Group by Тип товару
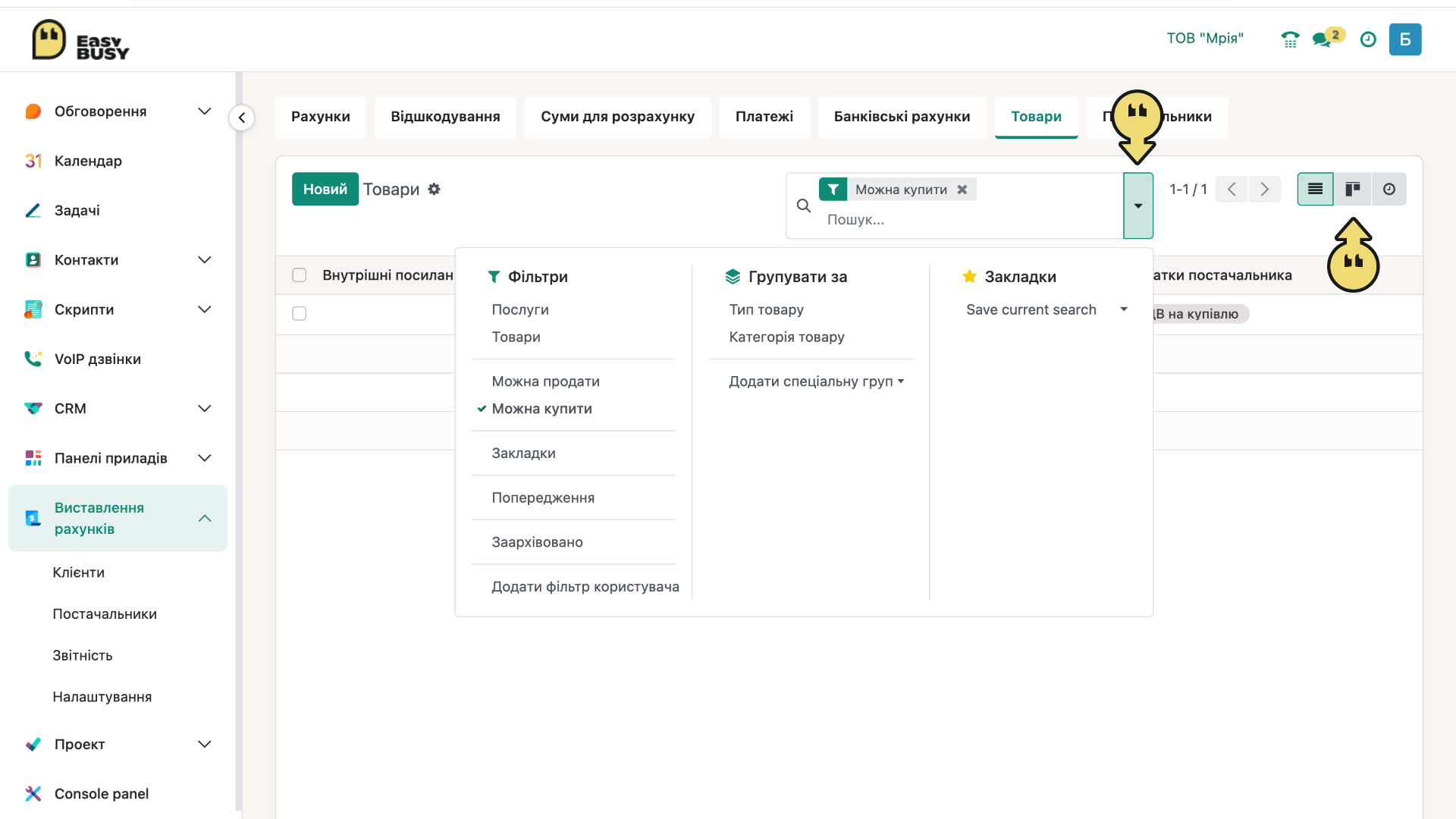This screenshot has width=1456, height=819. click(x=766, y=309)
